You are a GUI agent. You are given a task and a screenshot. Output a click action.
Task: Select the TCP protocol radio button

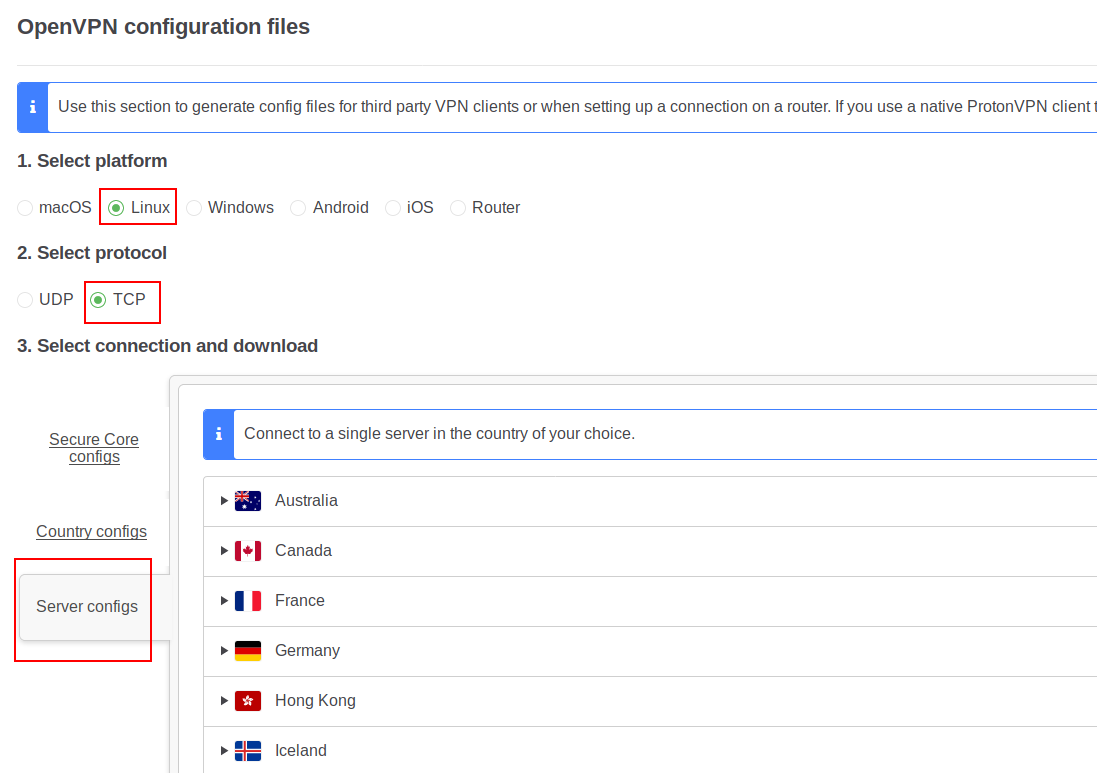[98, 300]
